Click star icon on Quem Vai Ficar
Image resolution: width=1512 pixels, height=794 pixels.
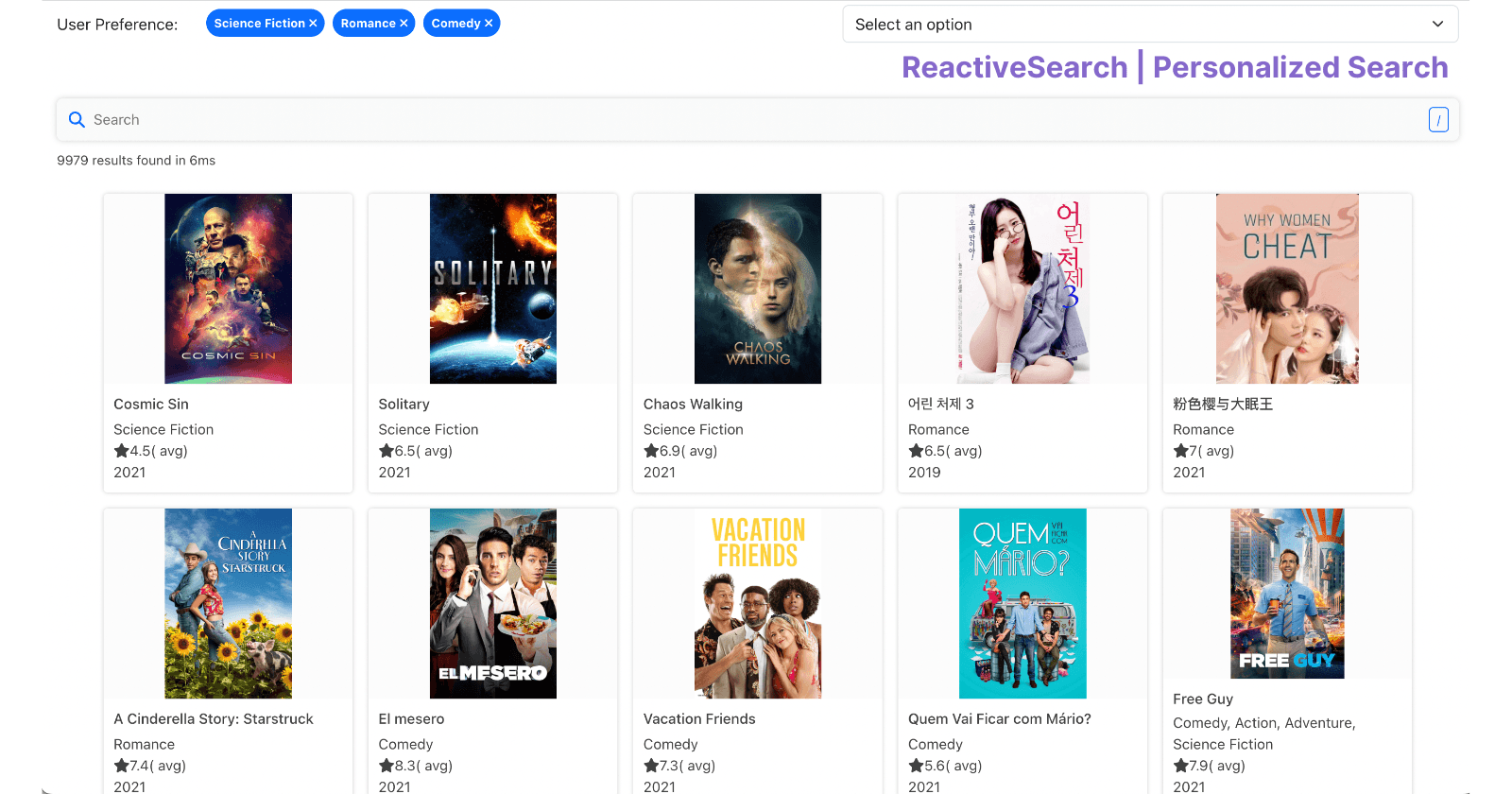tap(916, 766)
